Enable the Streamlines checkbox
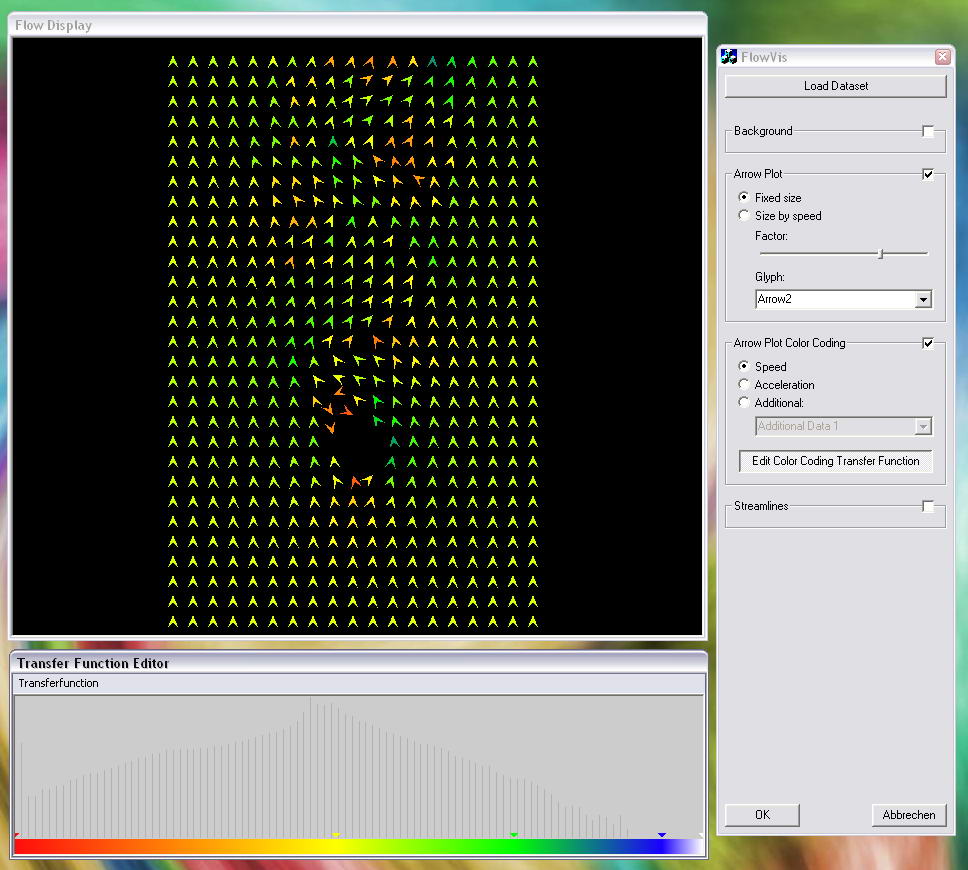Image resolution: width=968 pixels, height=870 pixels. [928, 506]
